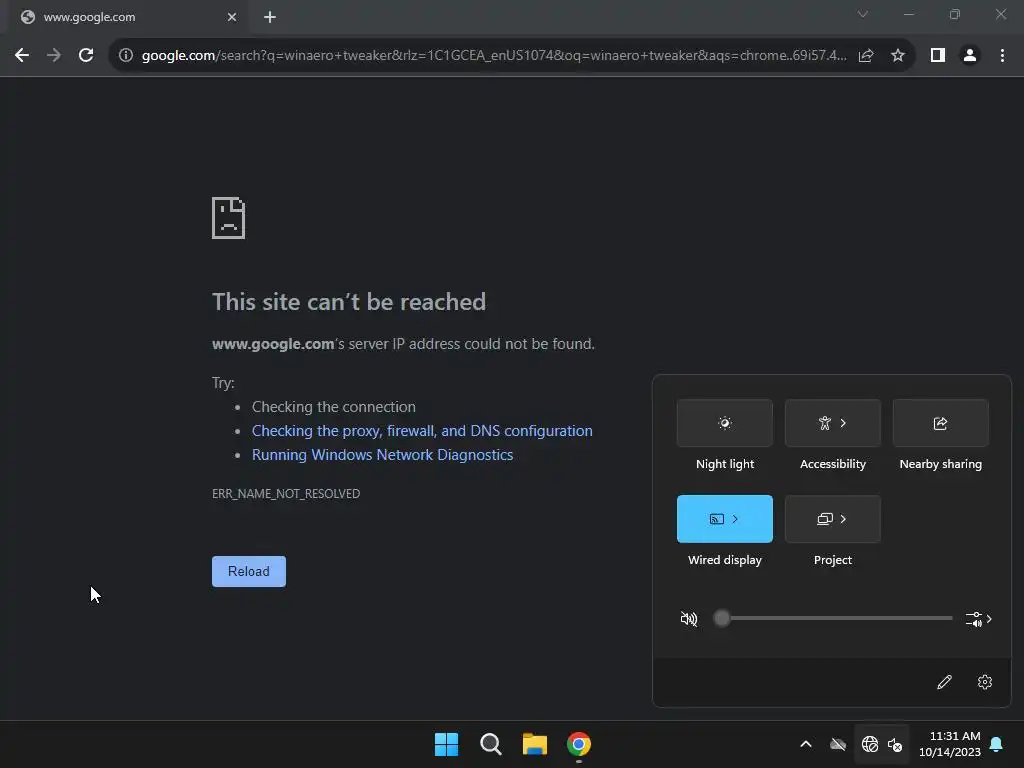Open the Chrome profile avatar icon
1024x768 pixels.
pos(970,56)
